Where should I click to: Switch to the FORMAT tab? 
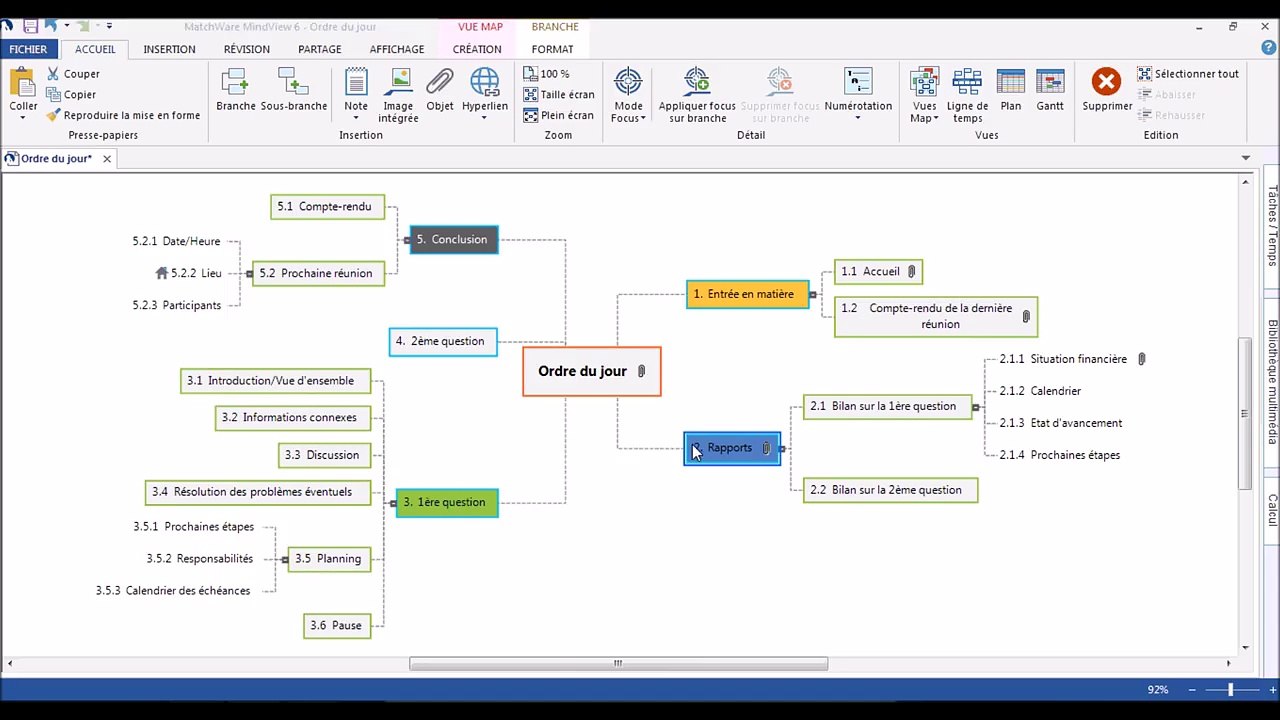tap(553, 49)
